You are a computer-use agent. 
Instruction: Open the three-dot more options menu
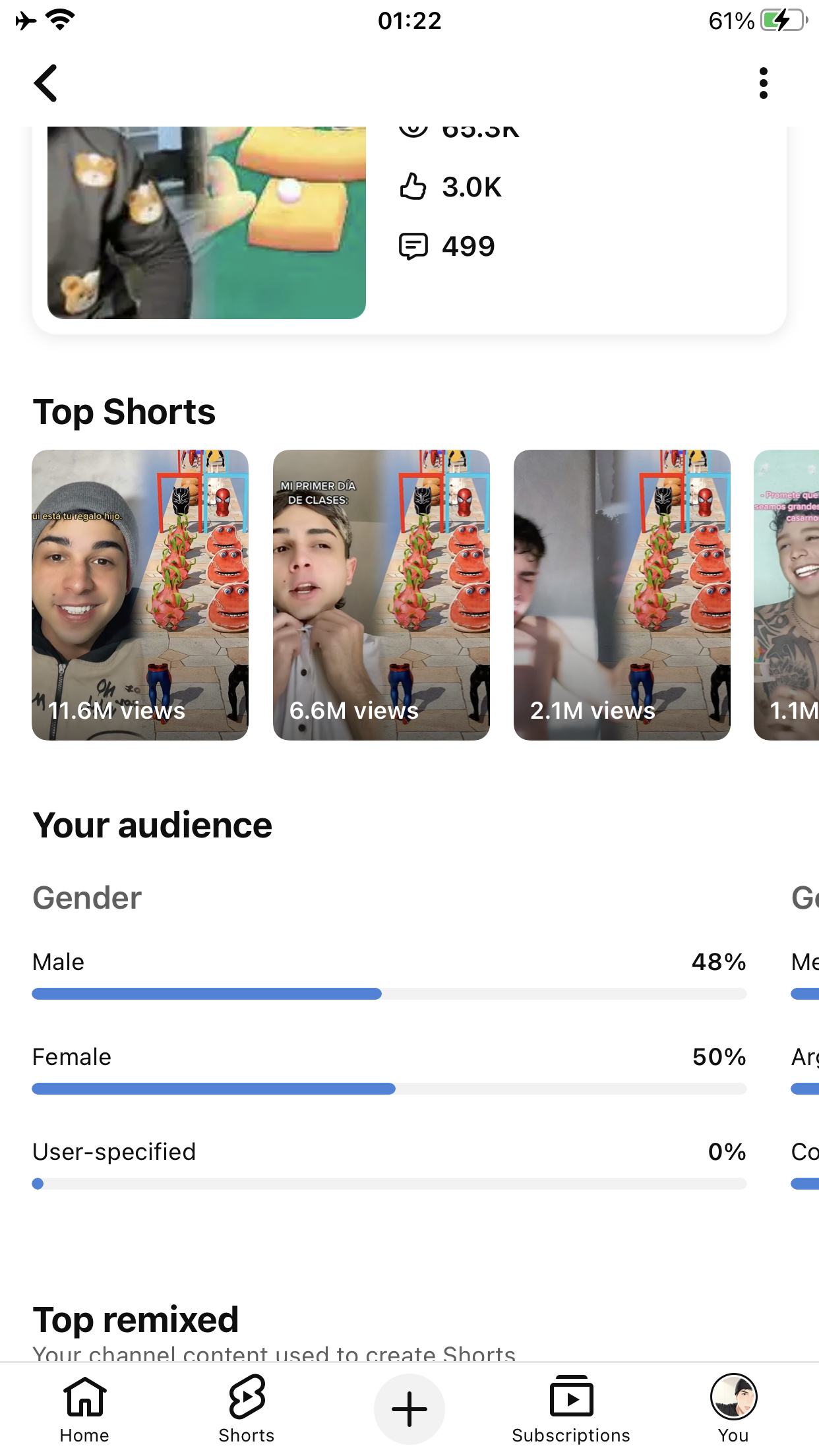(763, 83)
